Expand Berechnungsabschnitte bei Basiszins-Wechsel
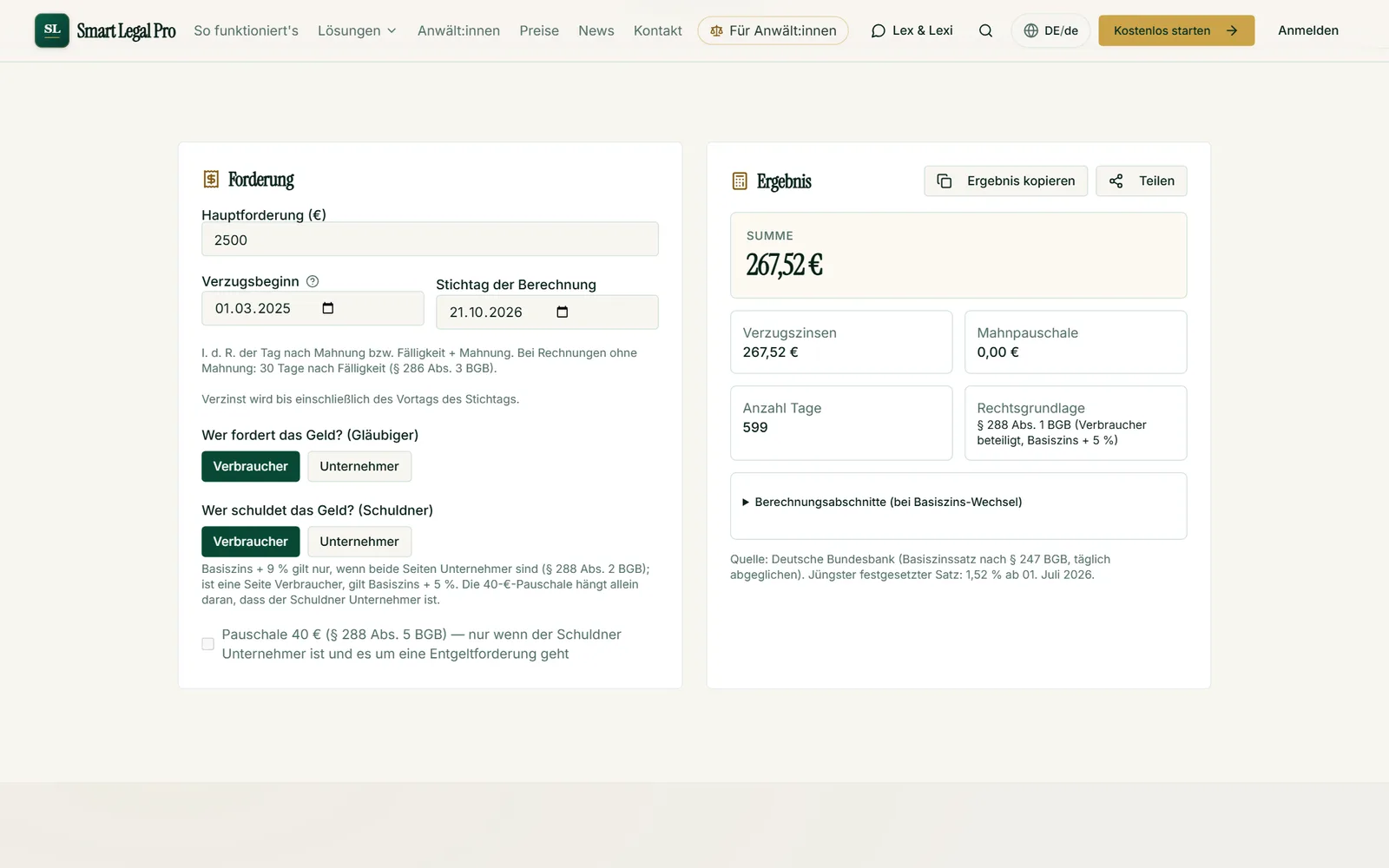The width and height of the screenshot is (1389, 868). [x=882, y=502]
